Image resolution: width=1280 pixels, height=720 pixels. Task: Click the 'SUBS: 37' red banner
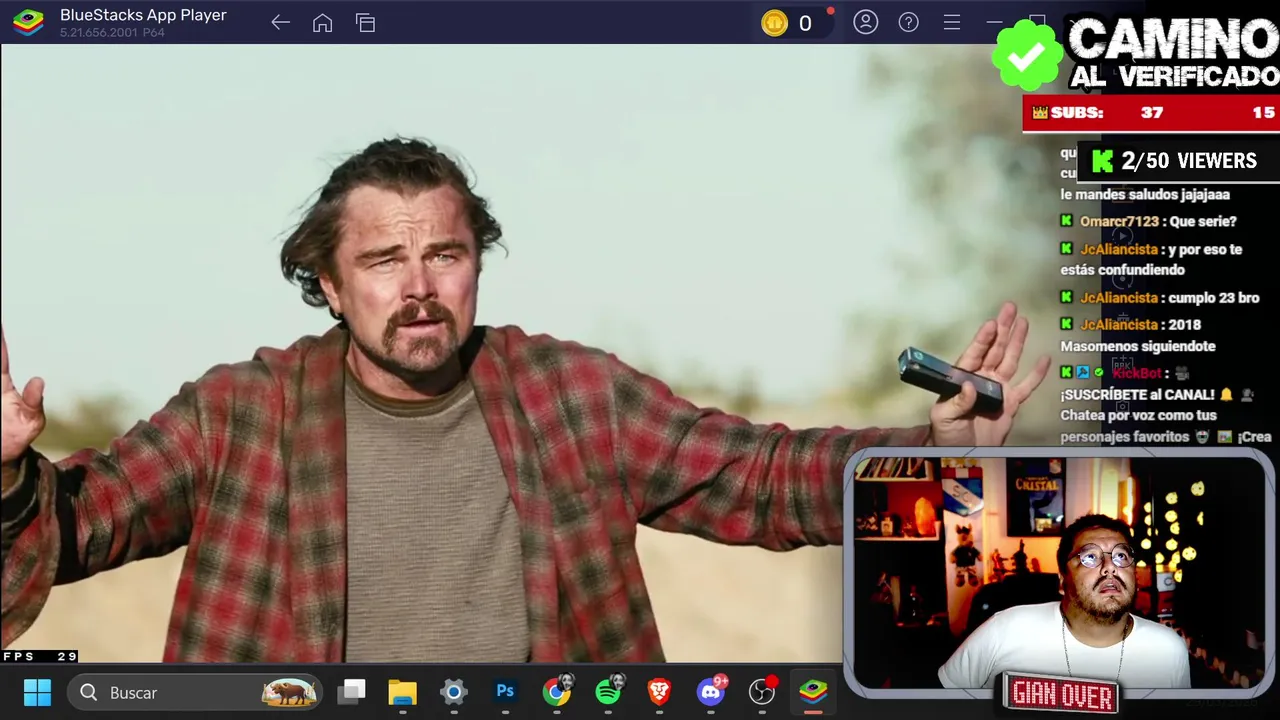click(x=1151, y=113)
